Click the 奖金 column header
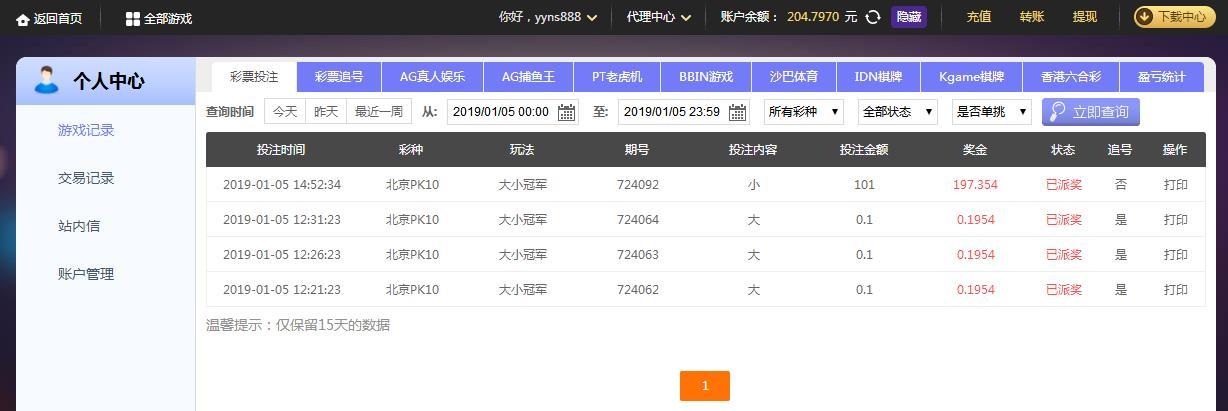This screenshot has height=411, width=1228. [975, 150]
